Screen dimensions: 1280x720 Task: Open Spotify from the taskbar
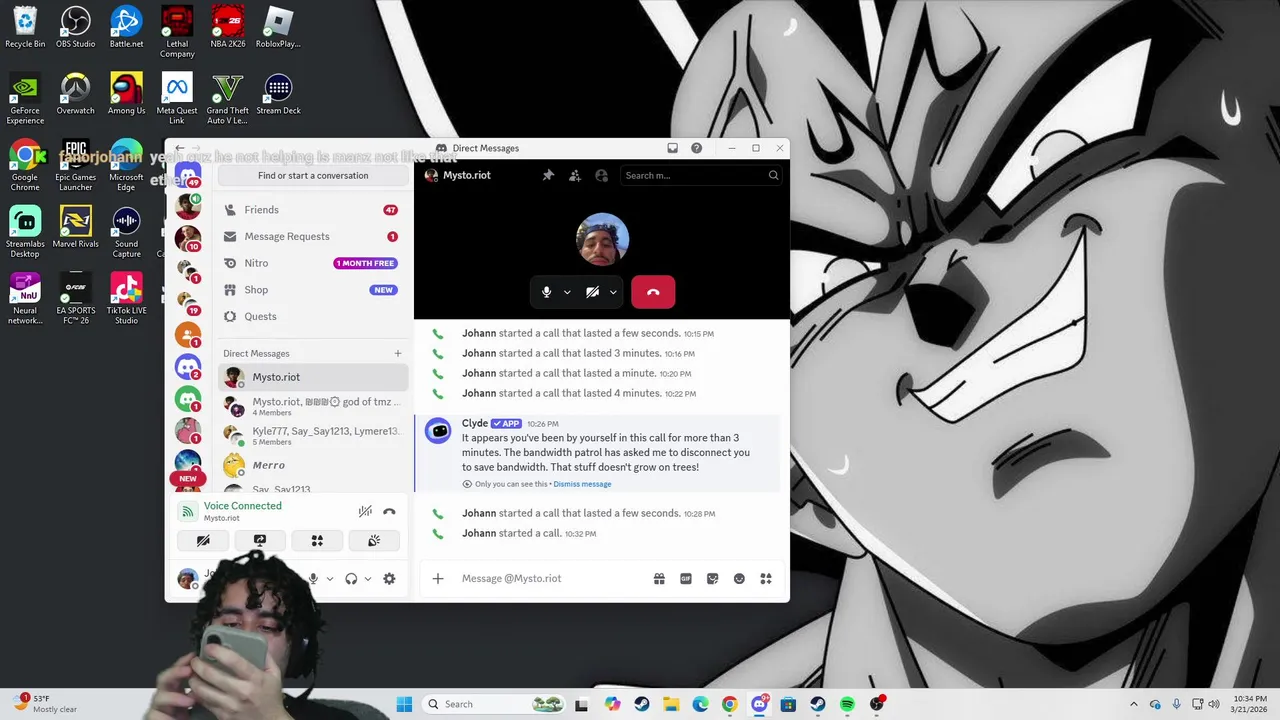pyautogui.click(x=847, y=704)
